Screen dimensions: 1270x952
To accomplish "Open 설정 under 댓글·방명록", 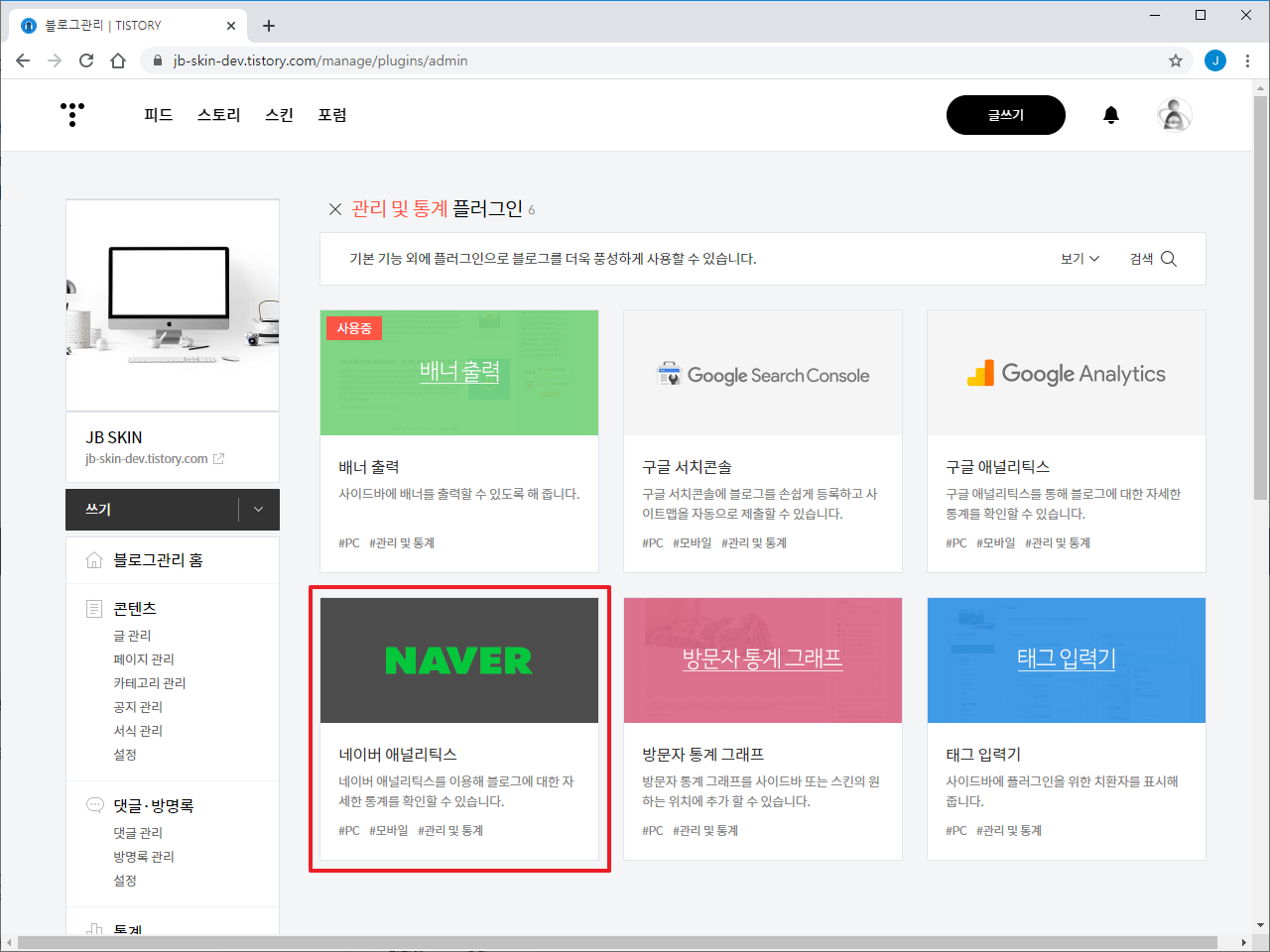I will [125, 881].
